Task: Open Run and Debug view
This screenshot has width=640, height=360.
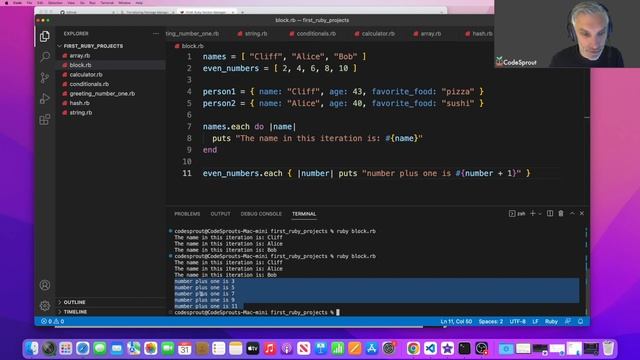Action: pos(45,98)
